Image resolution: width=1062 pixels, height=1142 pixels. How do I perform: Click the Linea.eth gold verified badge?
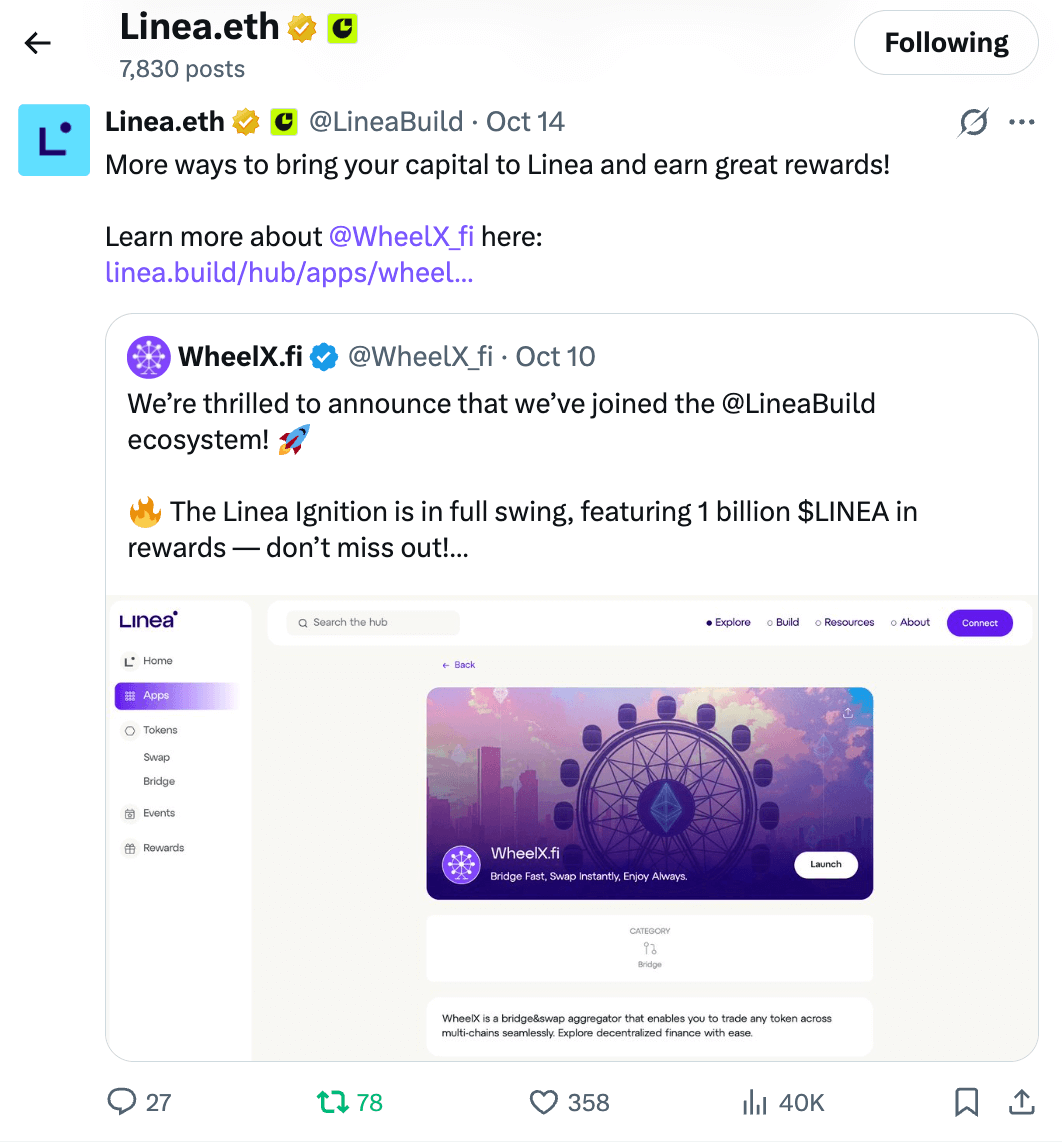click(x=246, y=122)
